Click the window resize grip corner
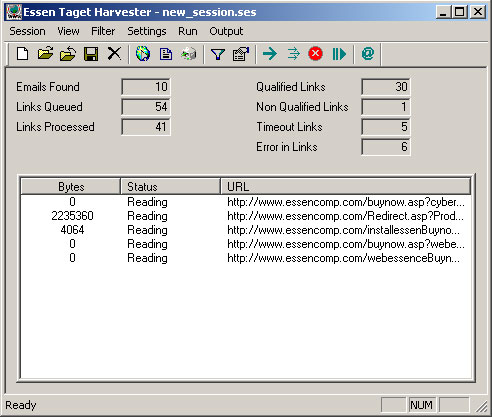This screenshot has height=417, width=492. (481, 406)
